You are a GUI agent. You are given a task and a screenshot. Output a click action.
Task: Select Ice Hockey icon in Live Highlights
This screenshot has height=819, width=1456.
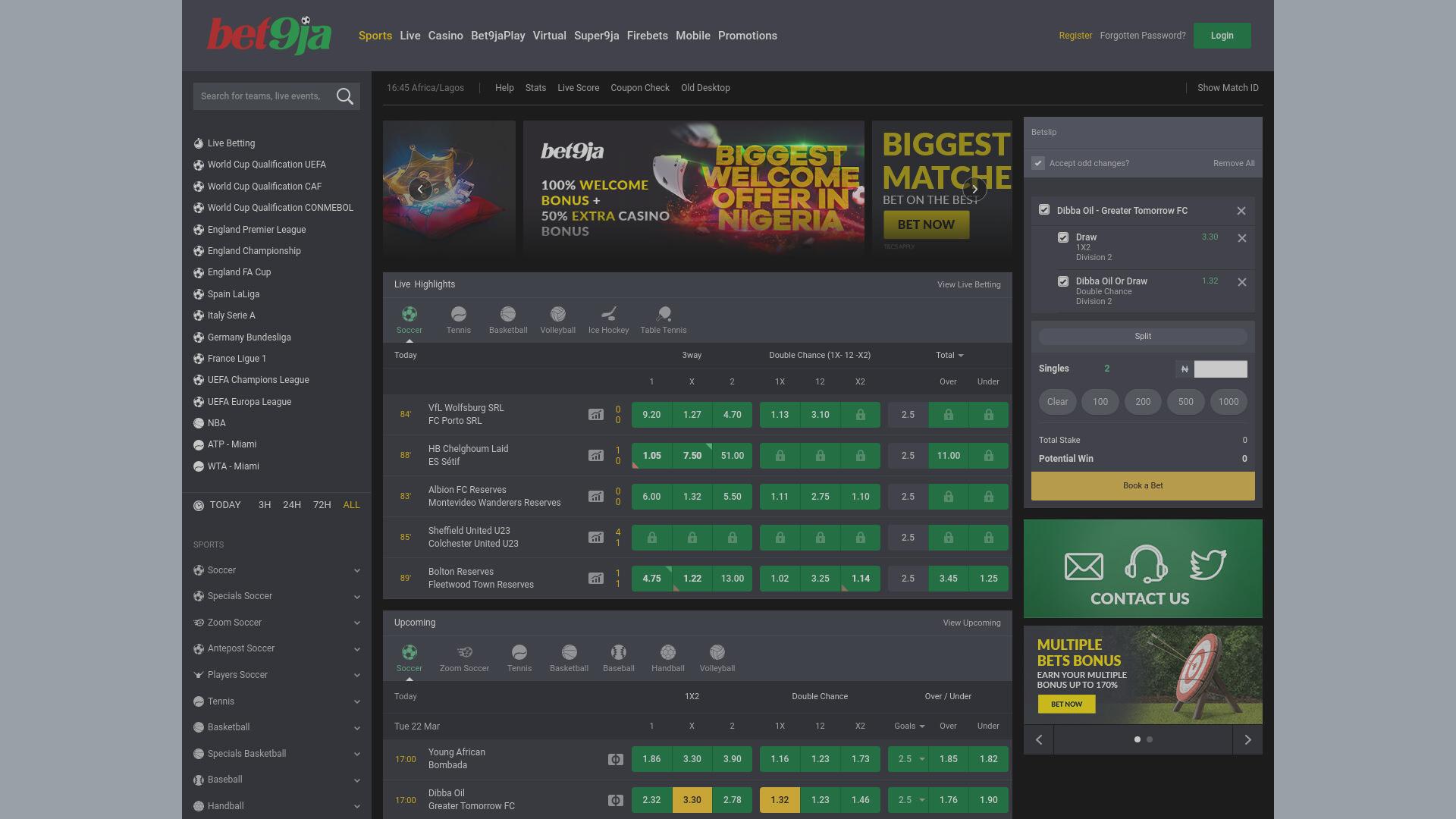[x=609, y=314]
